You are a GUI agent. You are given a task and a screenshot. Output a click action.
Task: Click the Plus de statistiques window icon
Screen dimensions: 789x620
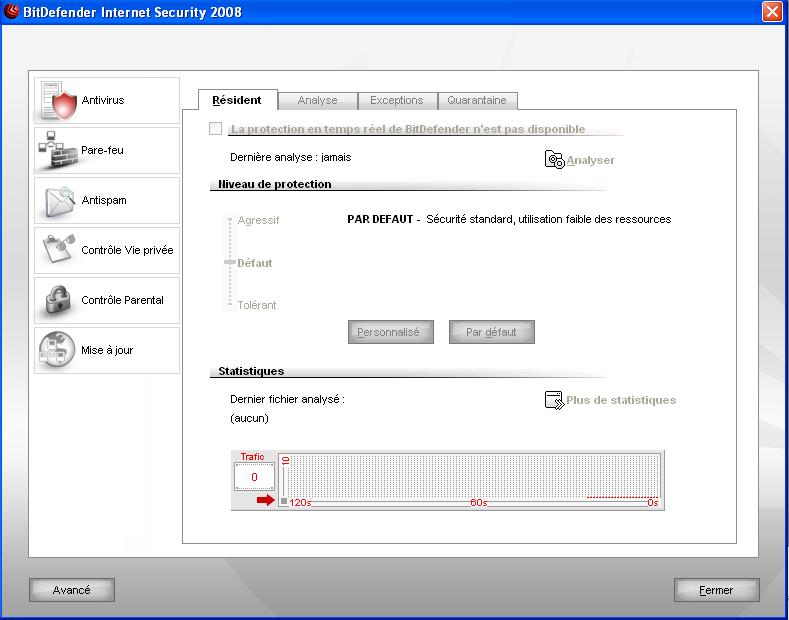555,400
